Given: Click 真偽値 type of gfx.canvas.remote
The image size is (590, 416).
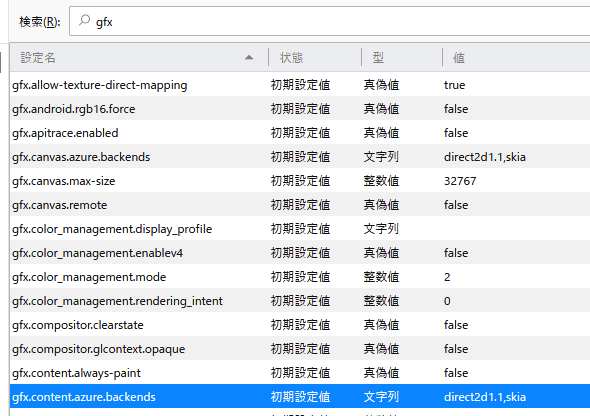Looking at the screenshot, I should 381,205.
